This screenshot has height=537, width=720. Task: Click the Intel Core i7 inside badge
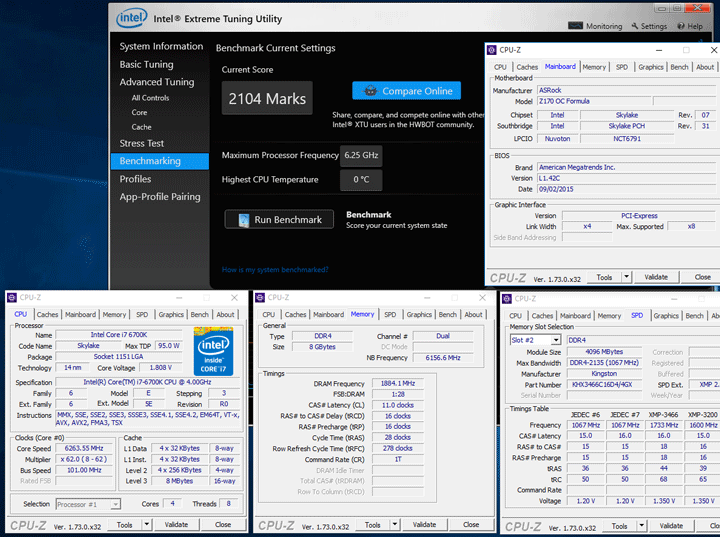(x=214, y=352)
